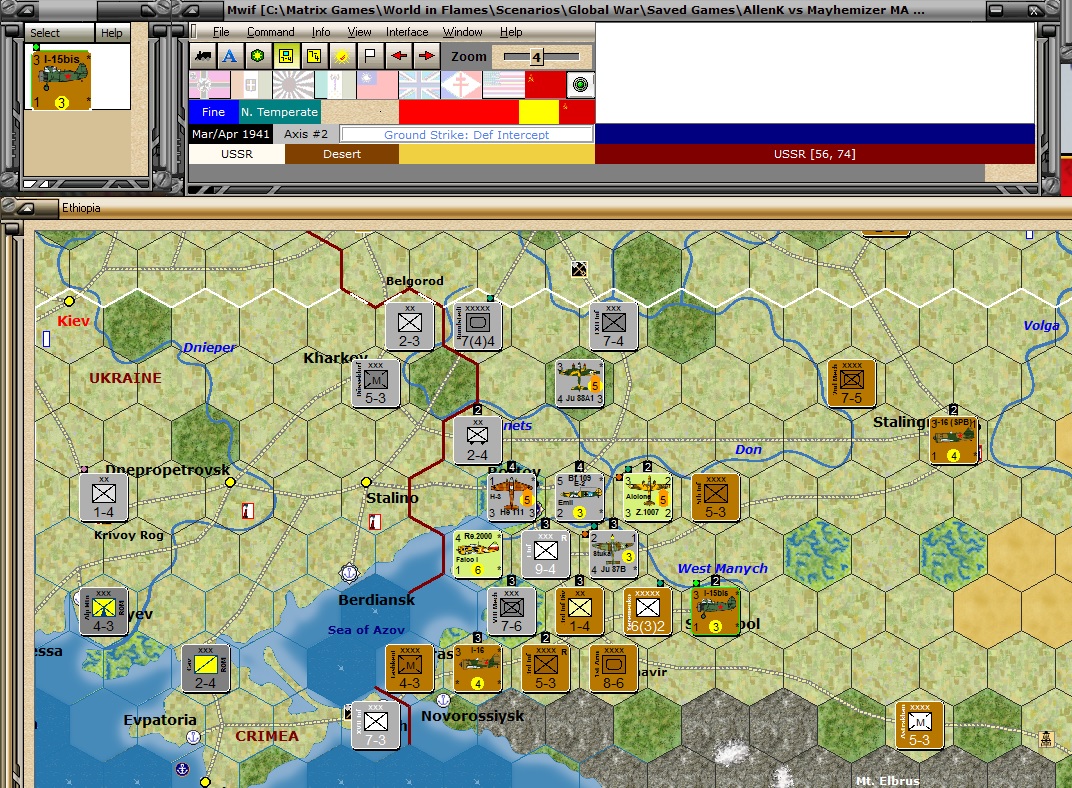
Task: Select the German flag in the country bar
Action: [x=209, y=85]
